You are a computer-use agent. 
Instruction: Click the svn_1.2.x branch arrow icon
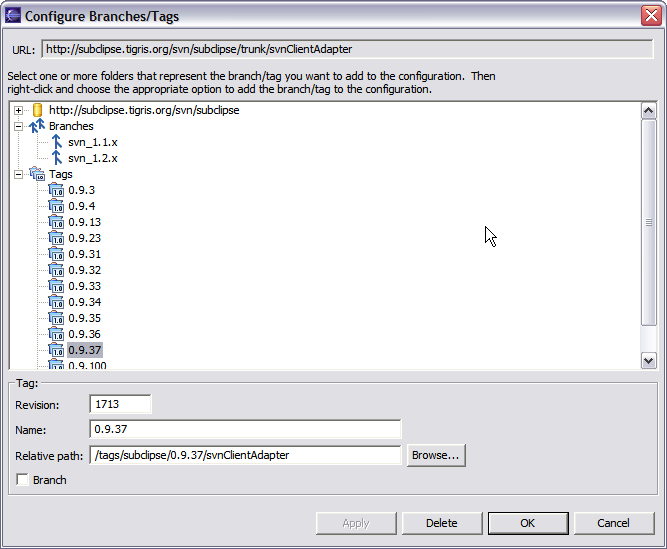[x=57, y=158]
